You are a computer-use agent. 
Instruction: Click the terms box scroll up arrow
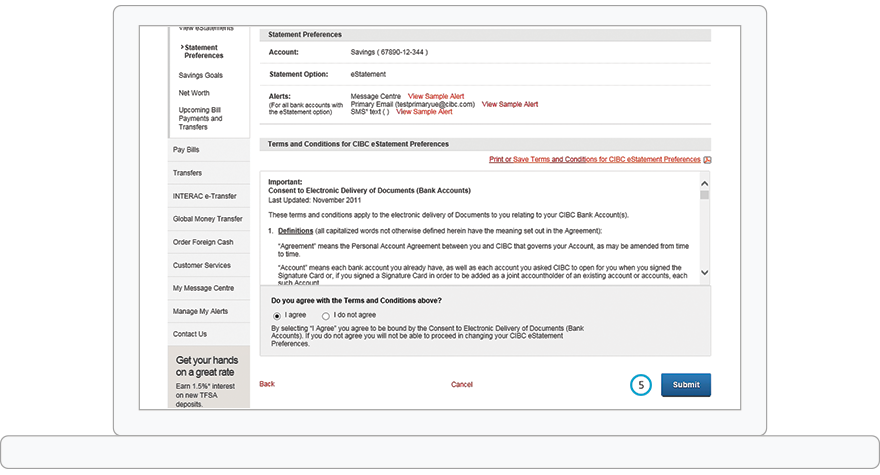(704, 184)
